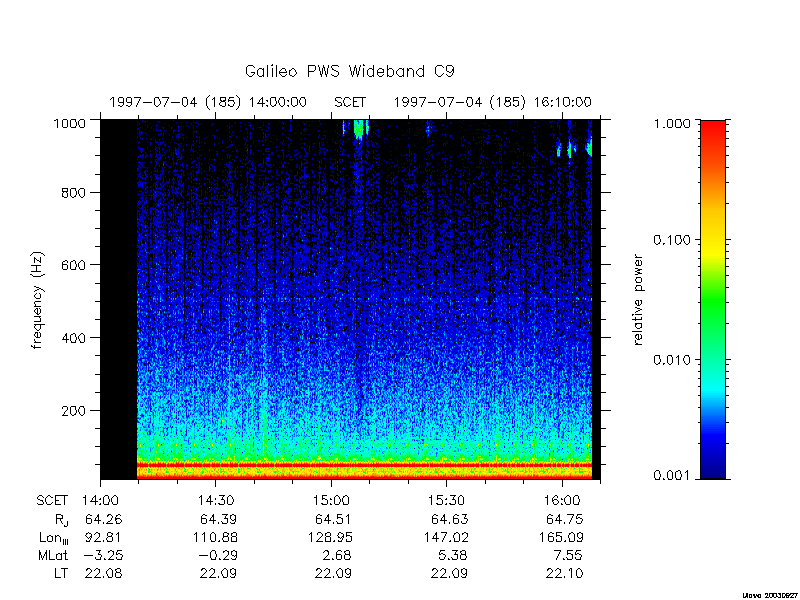This screenshot has height=600, width=800.
Task: Click the red horizontal band in the spectrogram
Action: tap(365, 465)
